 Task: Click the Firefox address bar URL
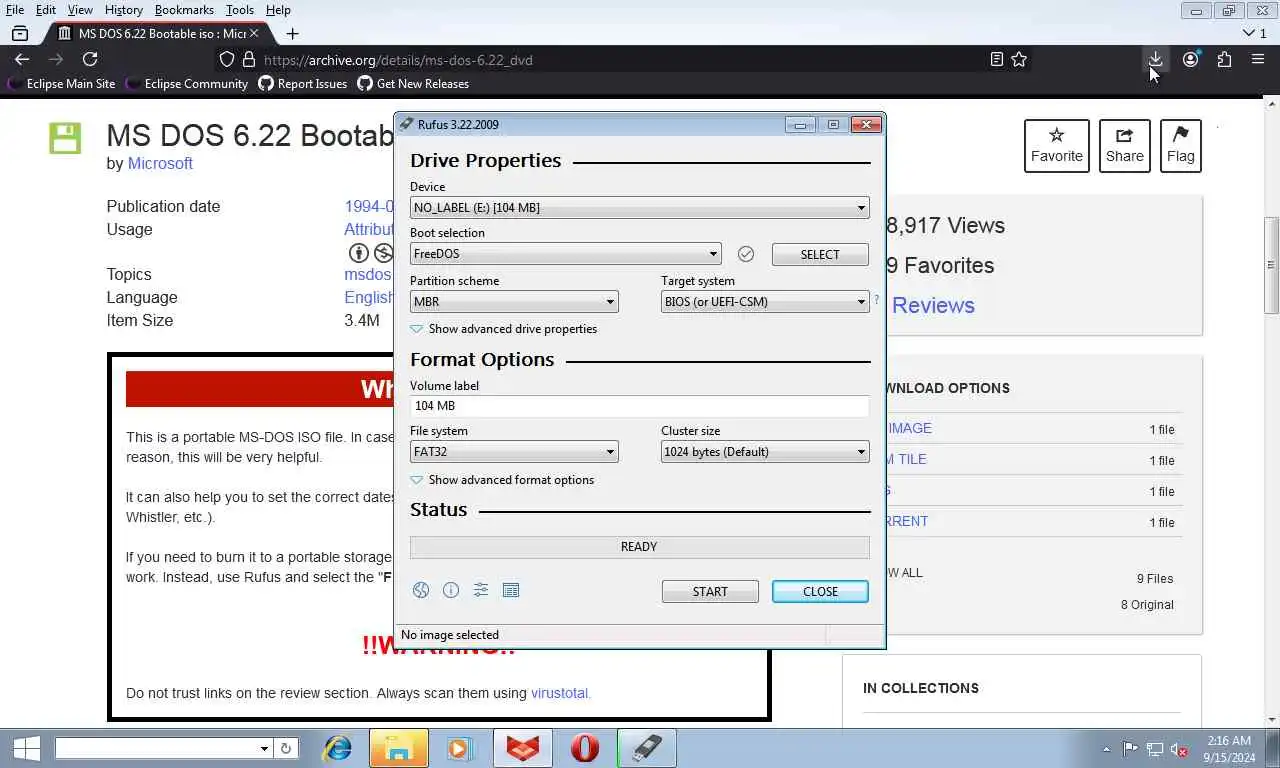point(398,60)
